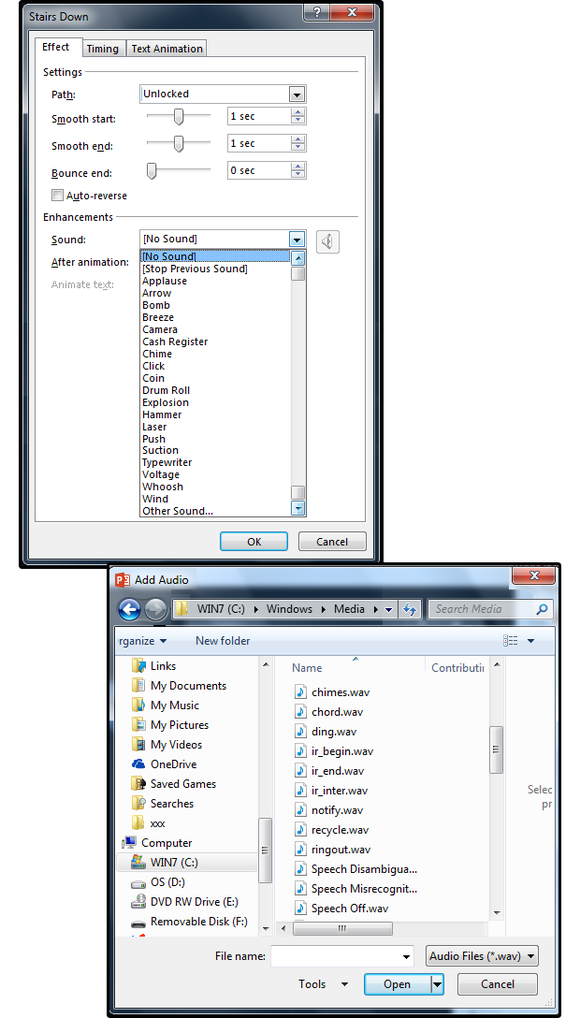The height and width of the screenshot is (1018, 580).
Task: Switch to the Timing tab
Action: (x=103, y=48)
